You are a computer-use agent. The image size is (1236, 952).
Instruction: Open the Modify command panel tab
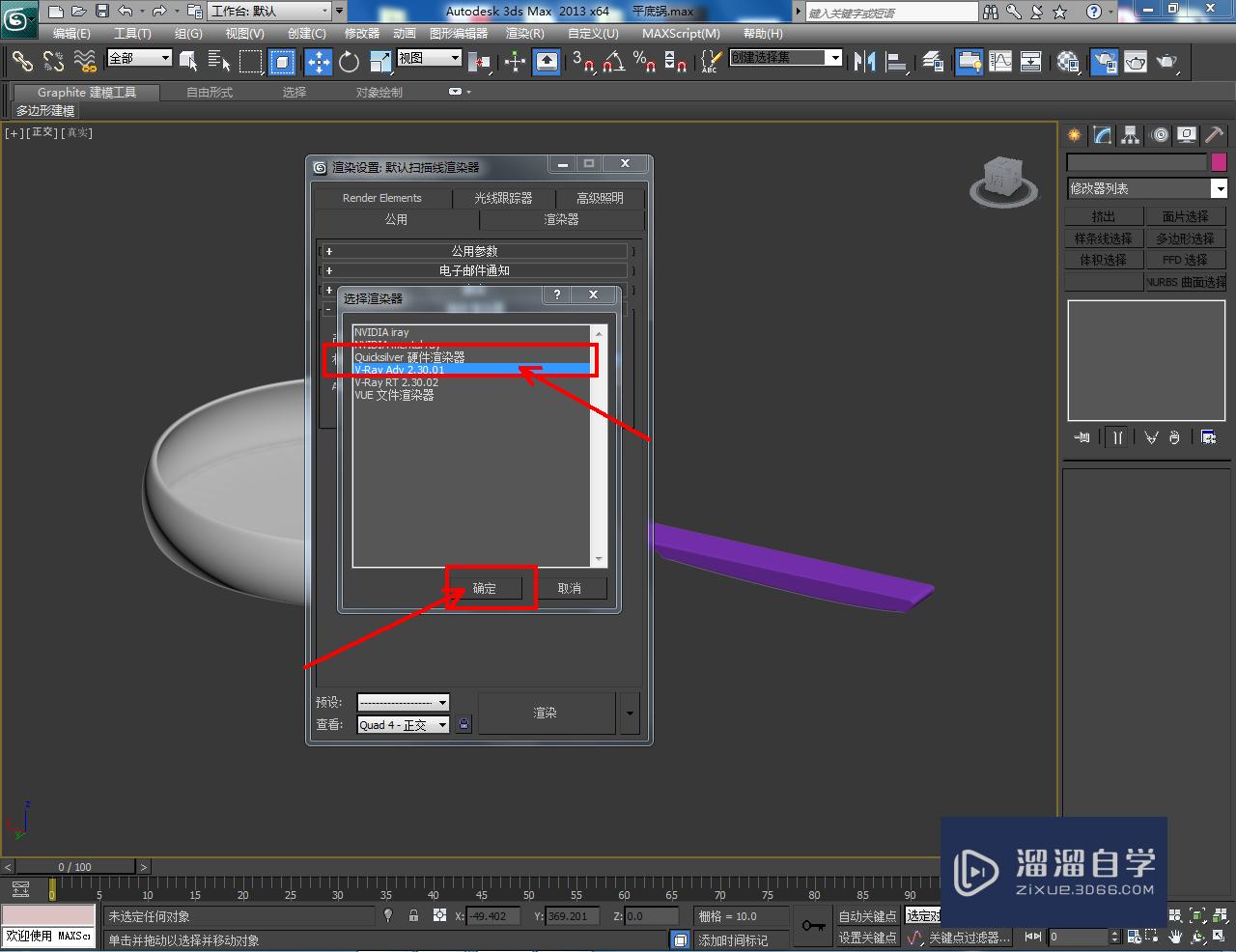pyautogui.click(x=1103, y=135)
